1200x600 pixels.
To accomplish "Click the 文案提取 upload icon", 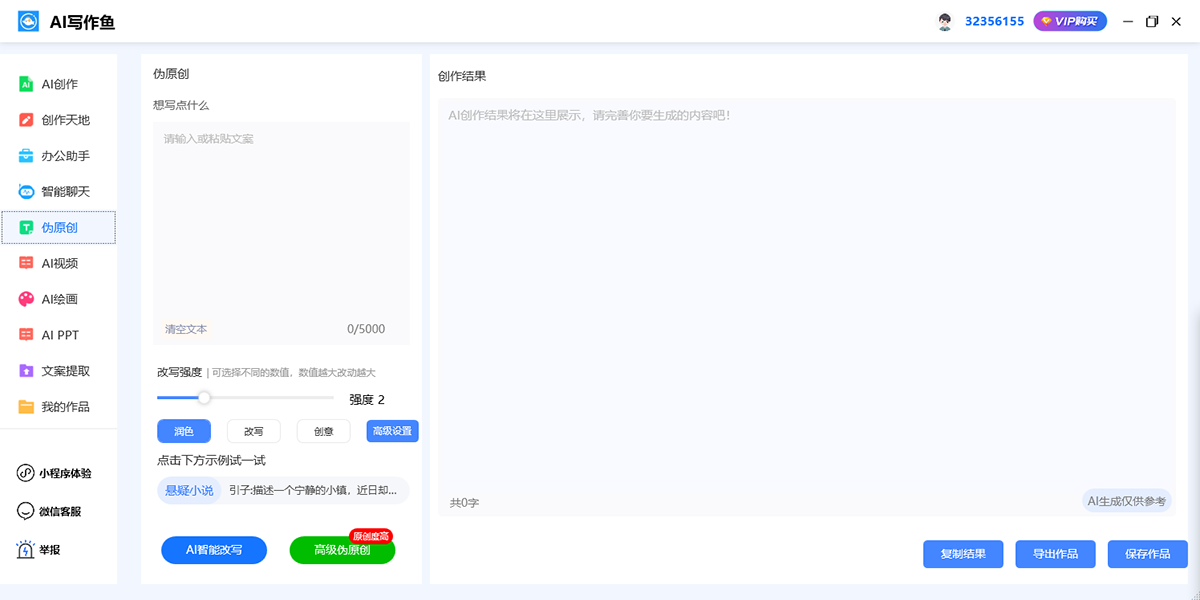I will pos(26,371).
